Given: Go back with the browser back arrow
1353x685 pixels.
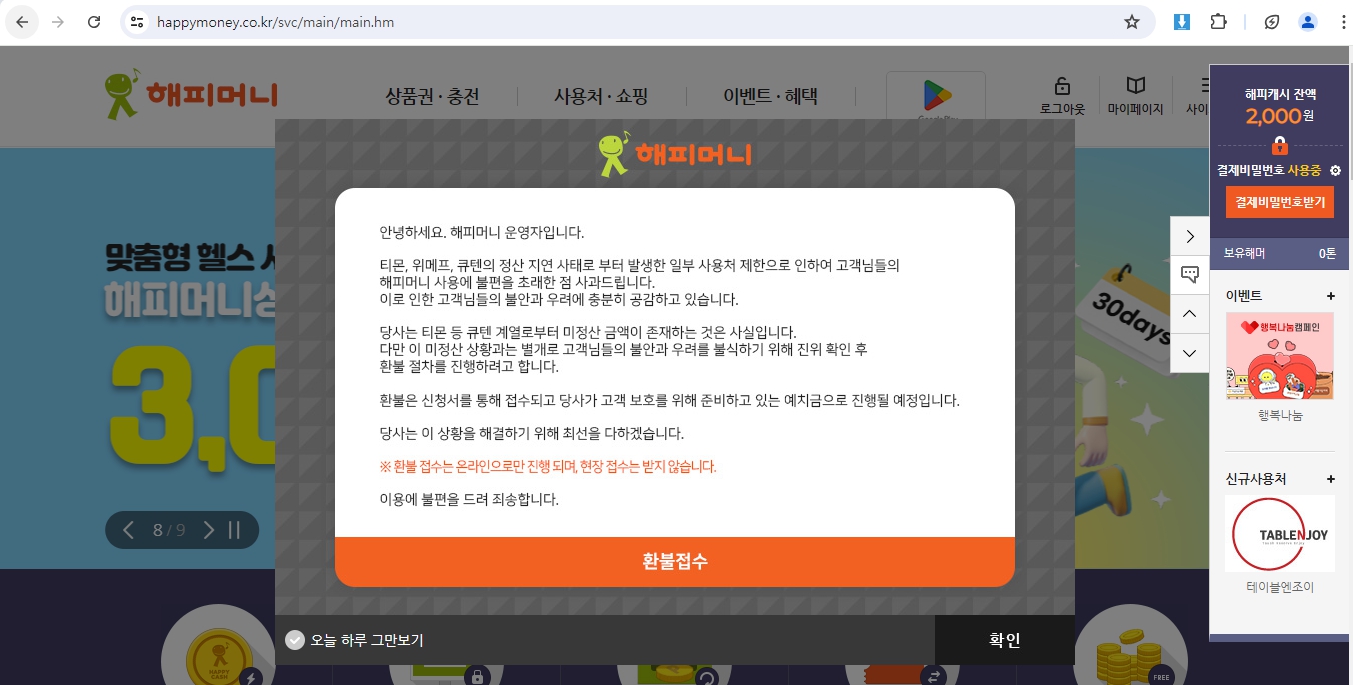Looking at the screenshot, I should point(22,22).
